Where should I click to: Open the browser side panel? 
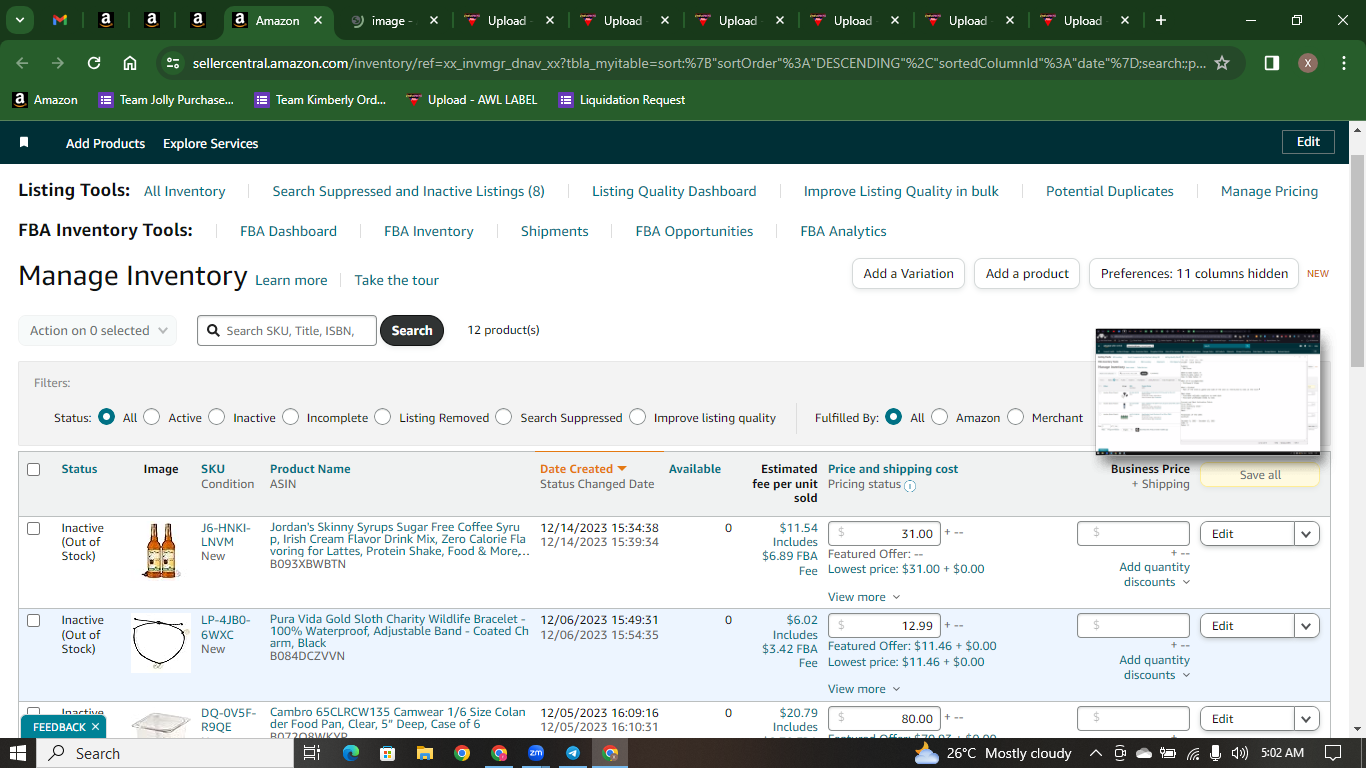click(x=1271, y=63)
